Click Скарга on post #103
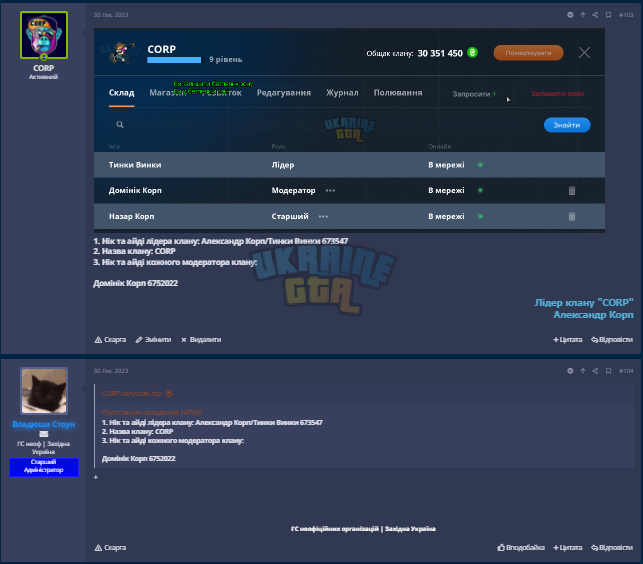Viewport: 643px width, 564px height. point(110,340)
